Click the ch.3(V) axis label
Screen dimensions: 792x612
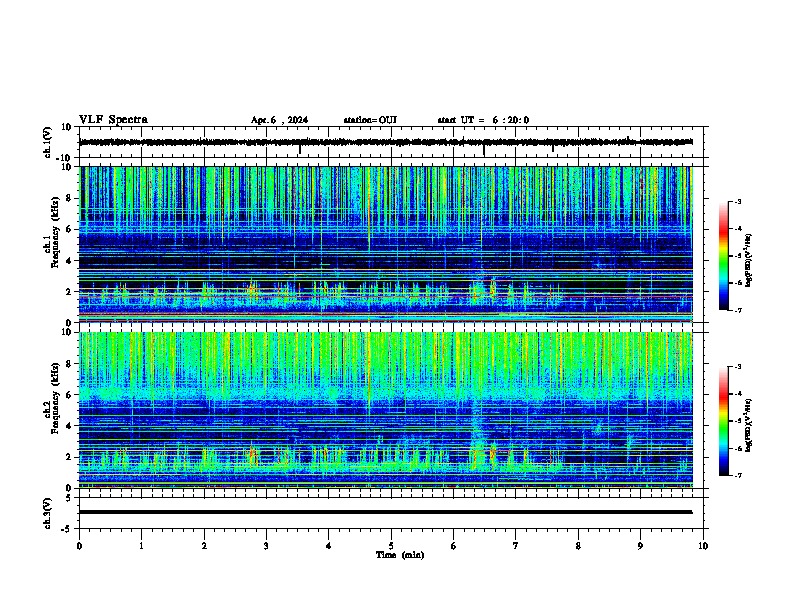(48, 513)
